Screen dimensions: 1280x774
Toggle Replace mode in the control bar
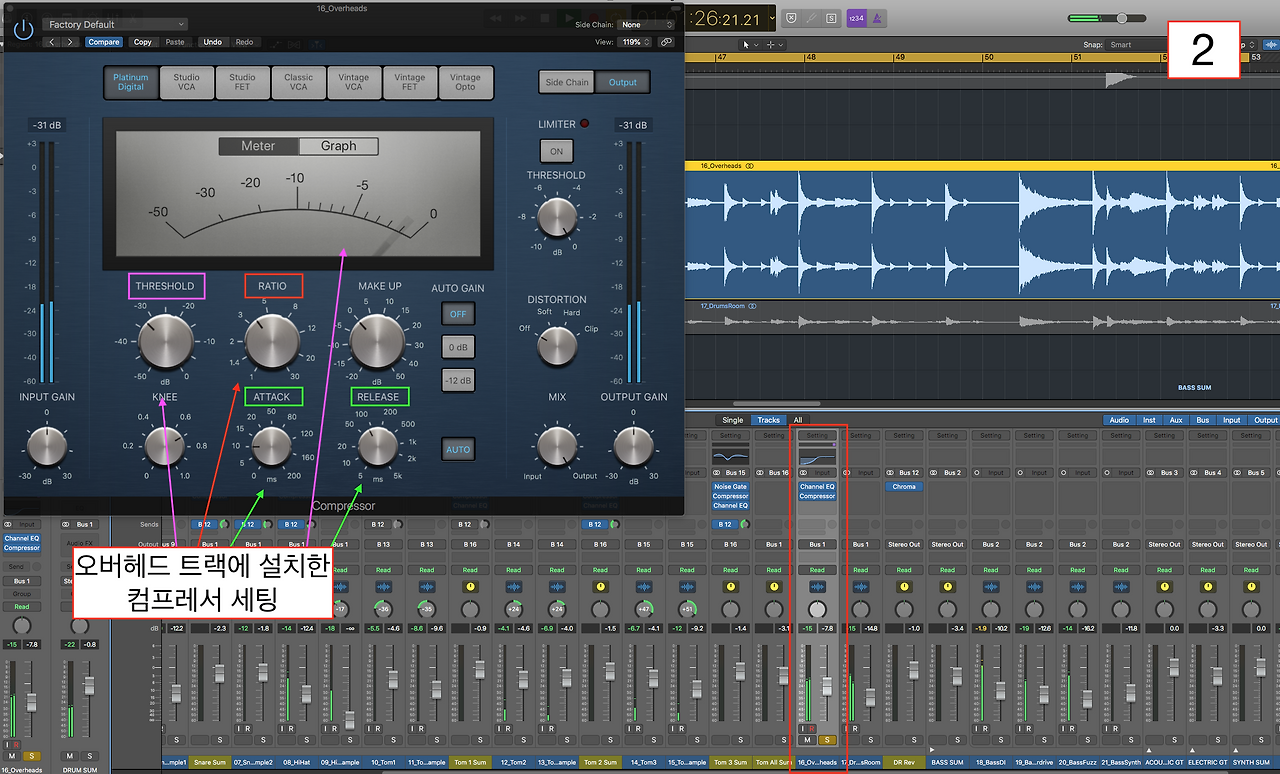click(792, 18)
